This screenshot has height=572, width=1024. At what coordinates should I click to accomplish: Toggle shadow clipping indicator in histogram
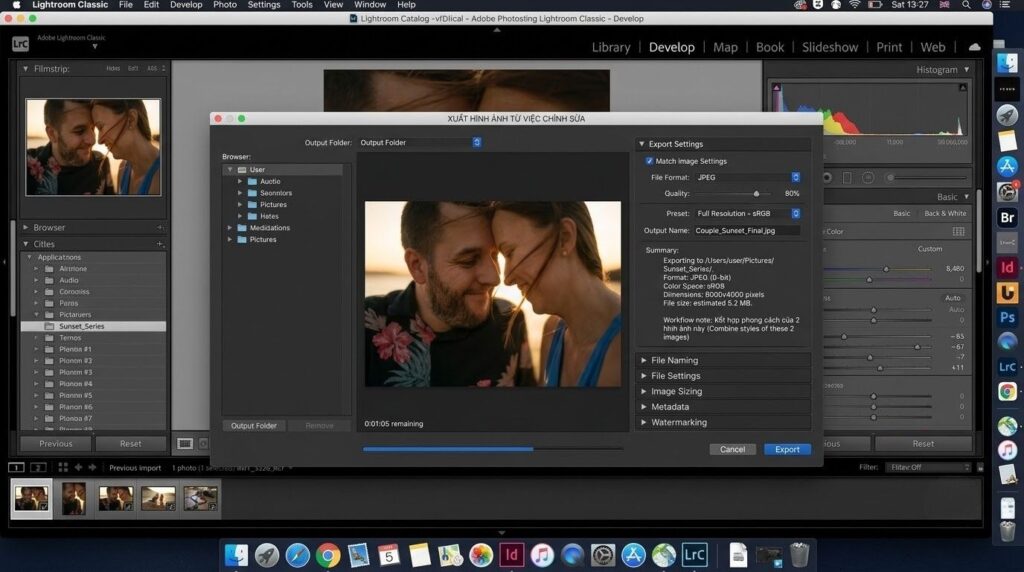coord(776,87)
